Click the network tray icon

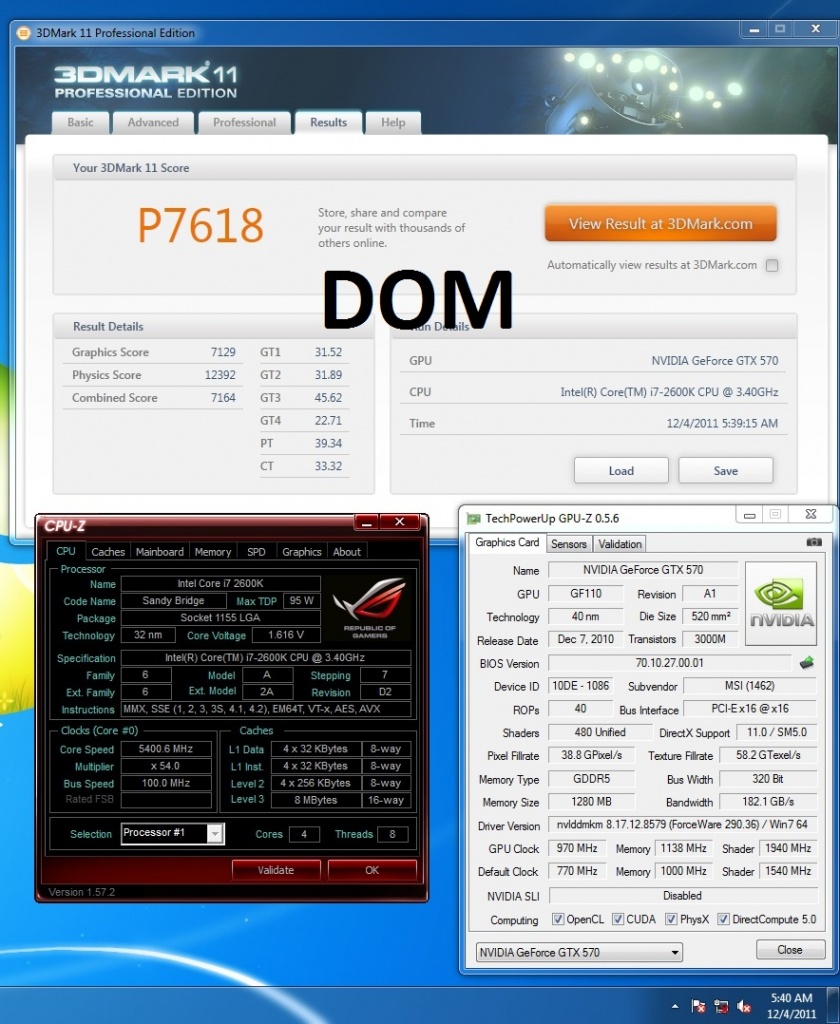[721, 1006]
